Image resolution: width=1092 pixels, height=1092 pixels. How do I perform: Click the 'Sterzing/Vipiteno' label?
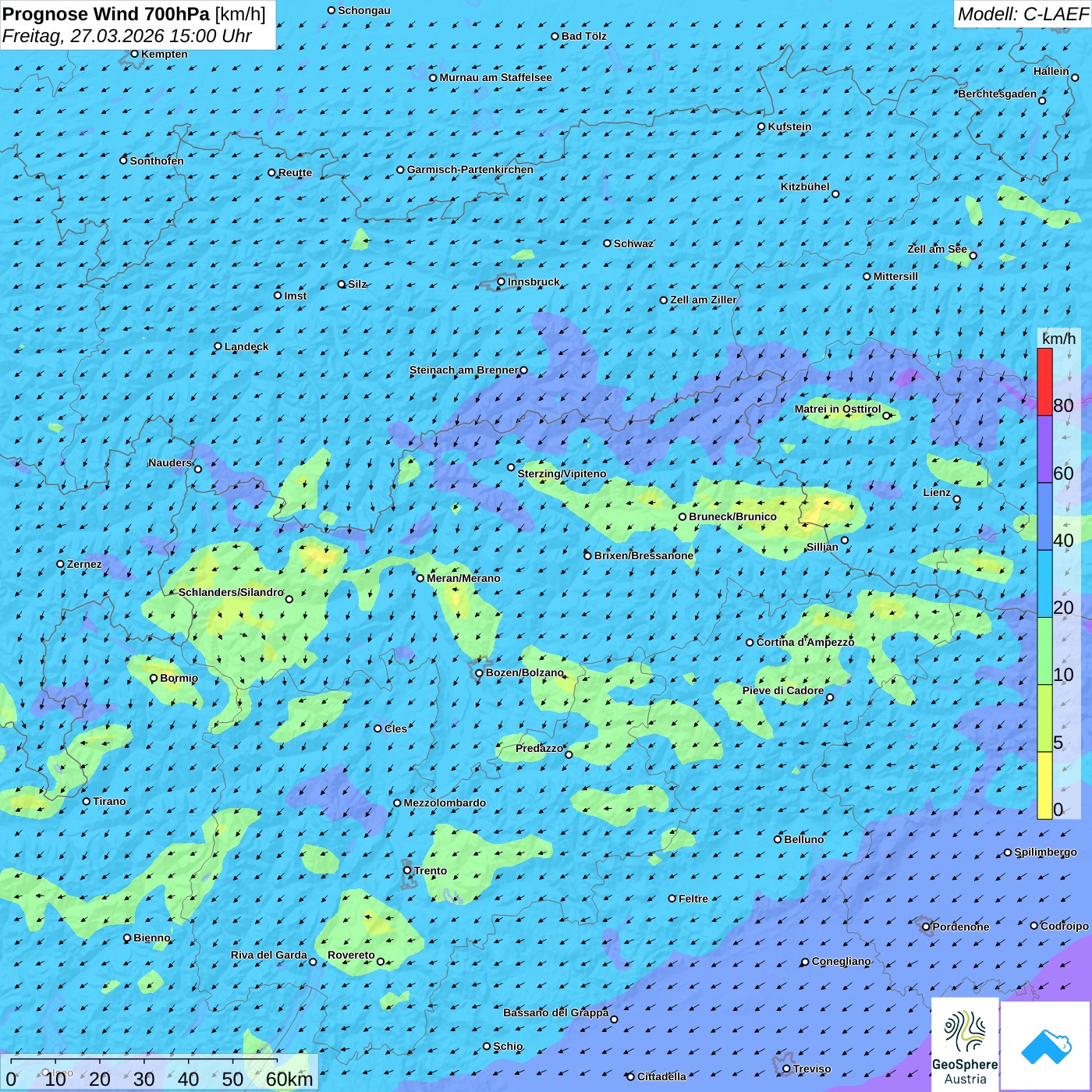(562, 474)
